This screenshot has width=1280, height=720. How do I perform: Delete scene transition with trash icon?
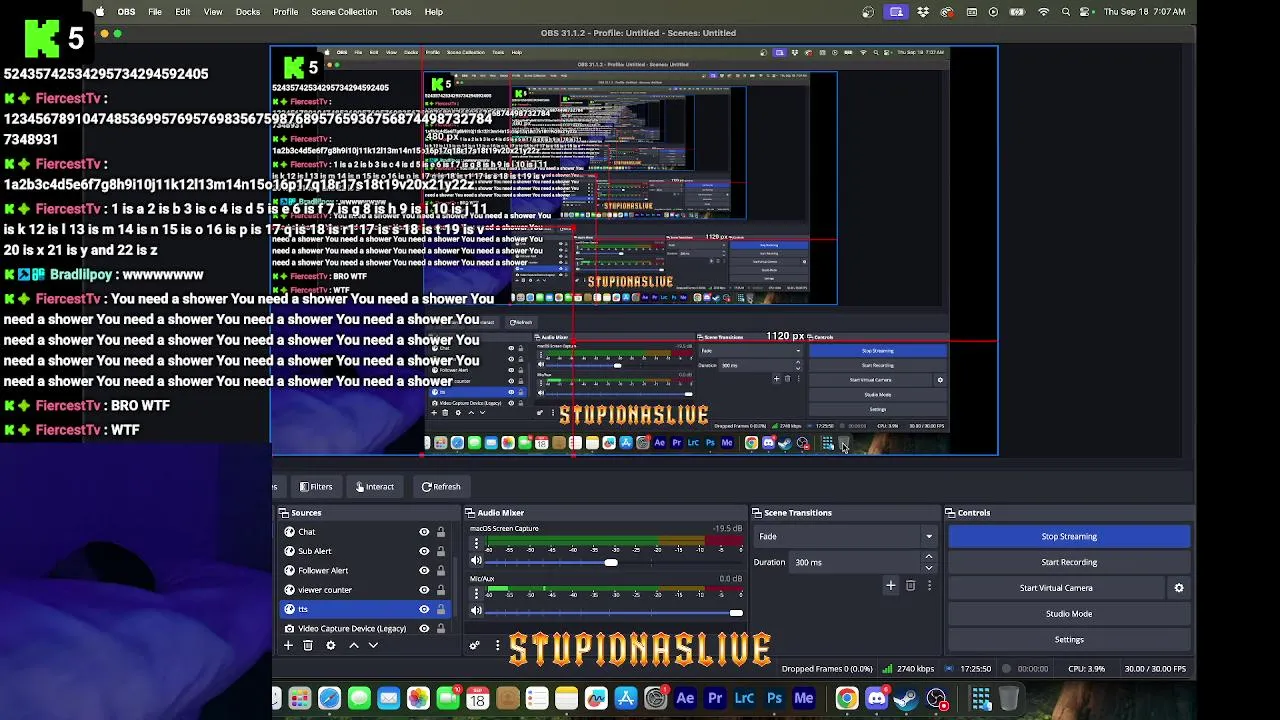coord(910,586)
